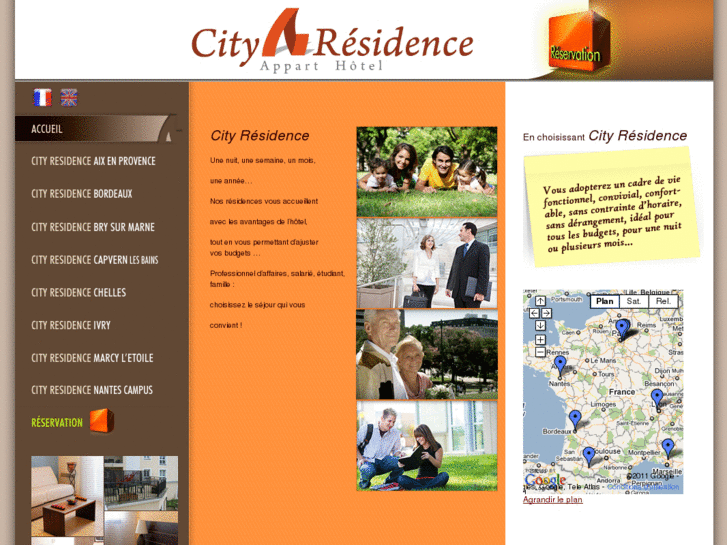Click the yellow sticky note
The height and width of the screenshot is (545, 727).
(611, 207)
